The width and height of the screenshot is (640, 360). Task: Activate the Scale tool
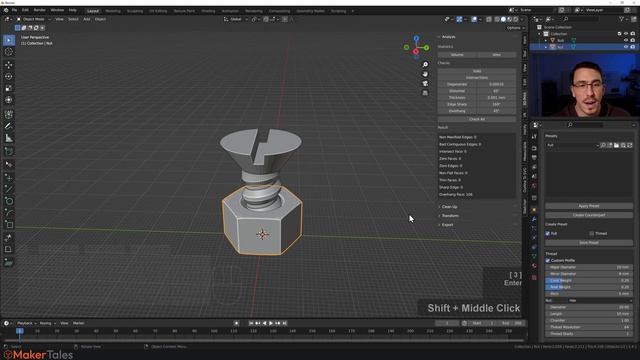point(9,88)
